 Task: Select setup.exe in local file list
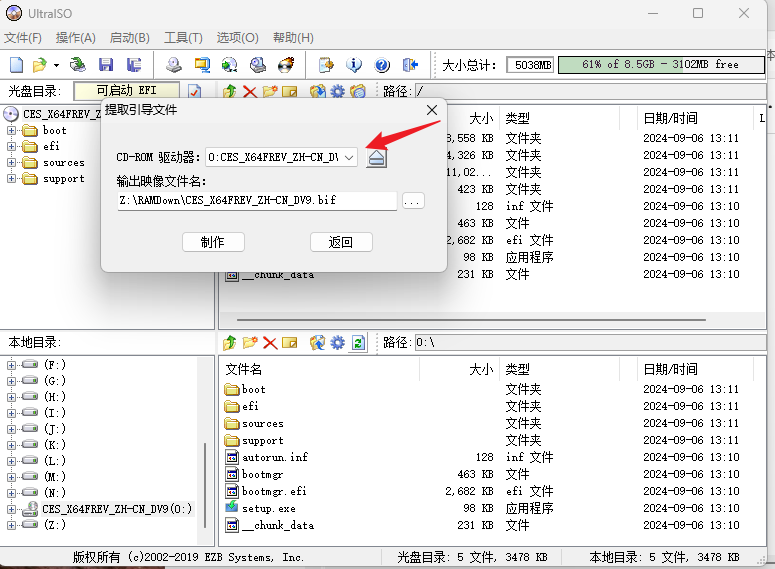coord(269,508)
